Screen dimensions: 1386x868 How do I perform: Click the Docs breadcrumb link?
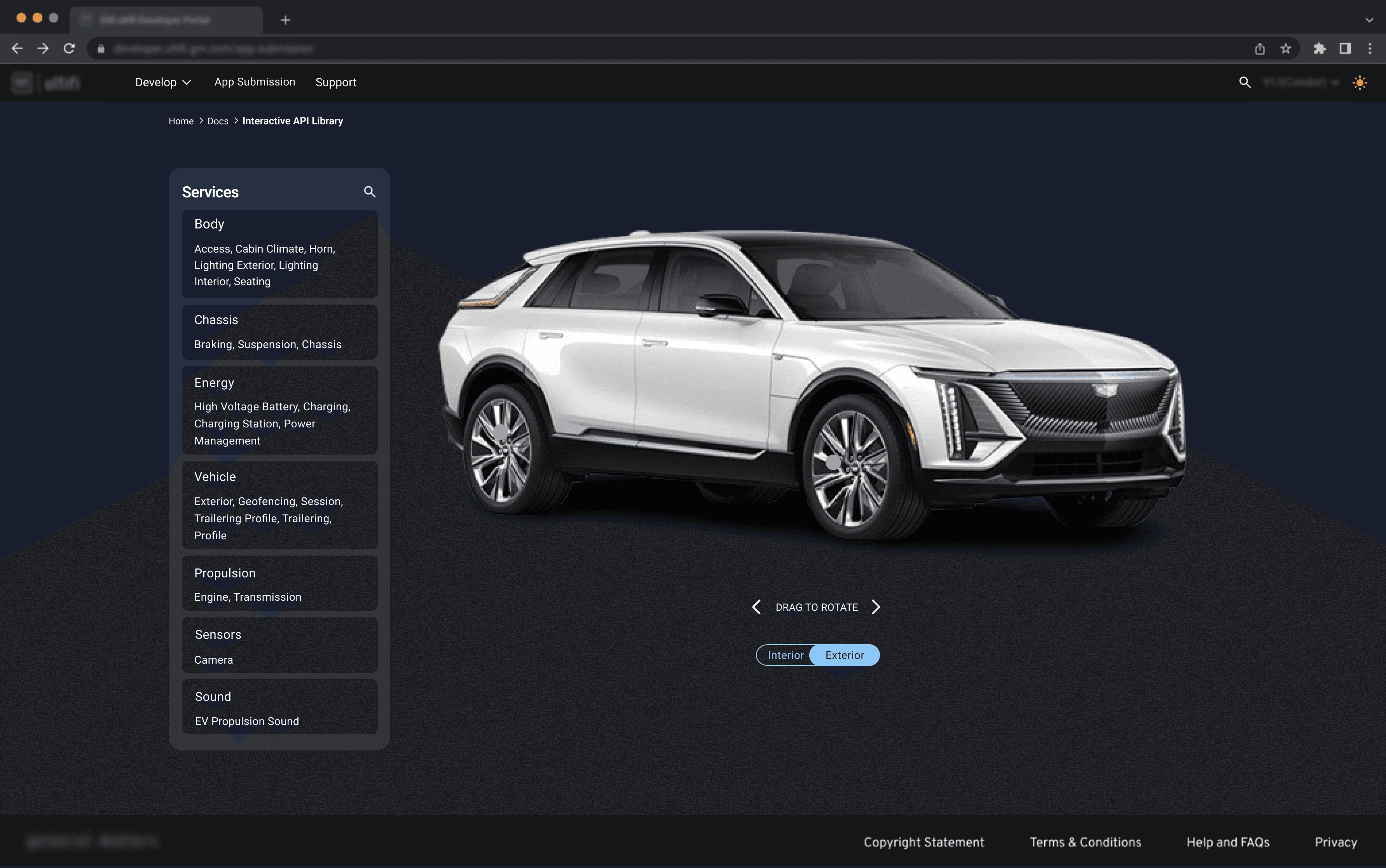pyautogui.click(x=218, y=121)
